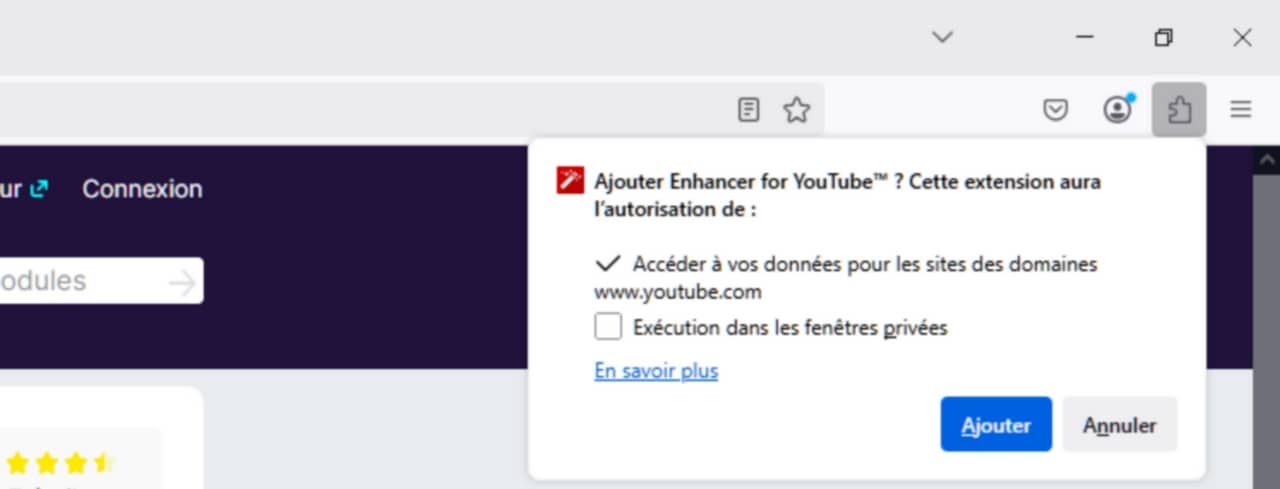Open the Save to Pocket icon

1055,110
